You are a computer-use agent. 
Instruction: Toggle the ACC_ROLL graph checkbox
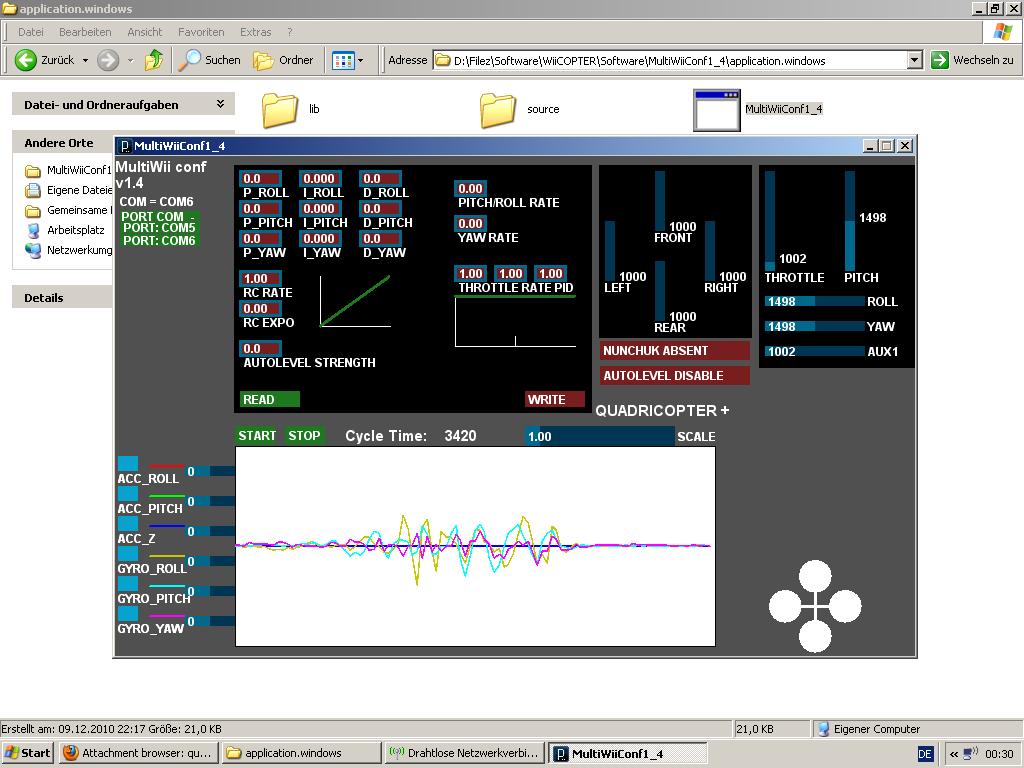point(128,464)
